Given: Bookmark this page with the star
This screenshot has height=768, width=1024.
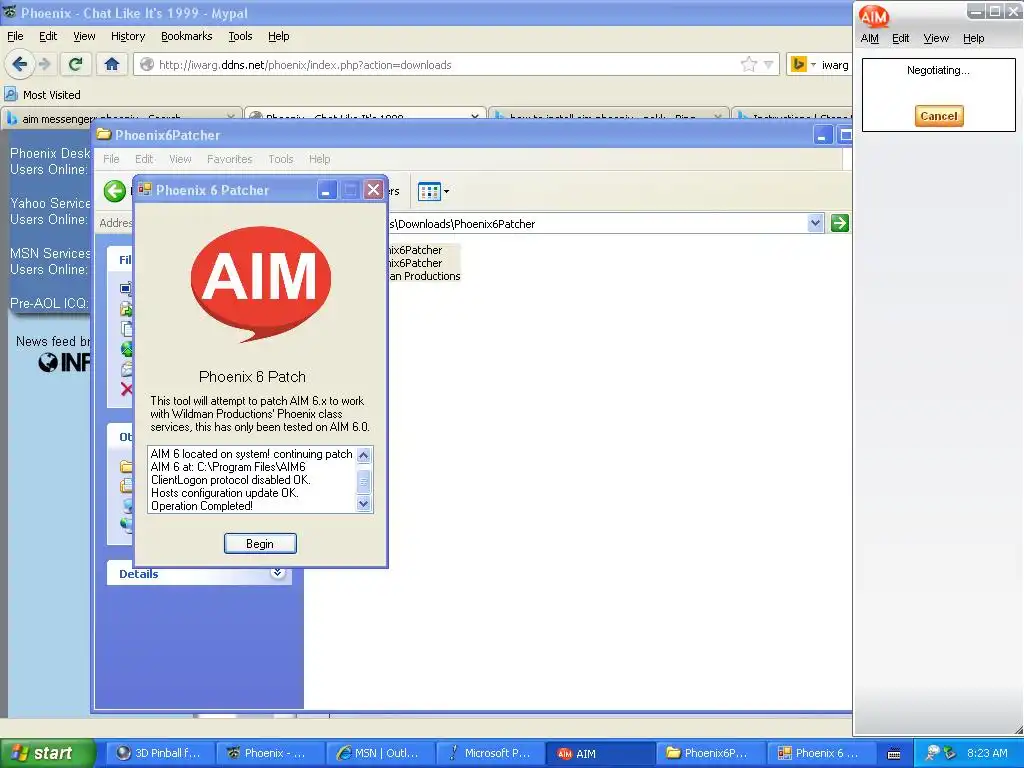Looking at the screenshot, I should tap(748, 64).
